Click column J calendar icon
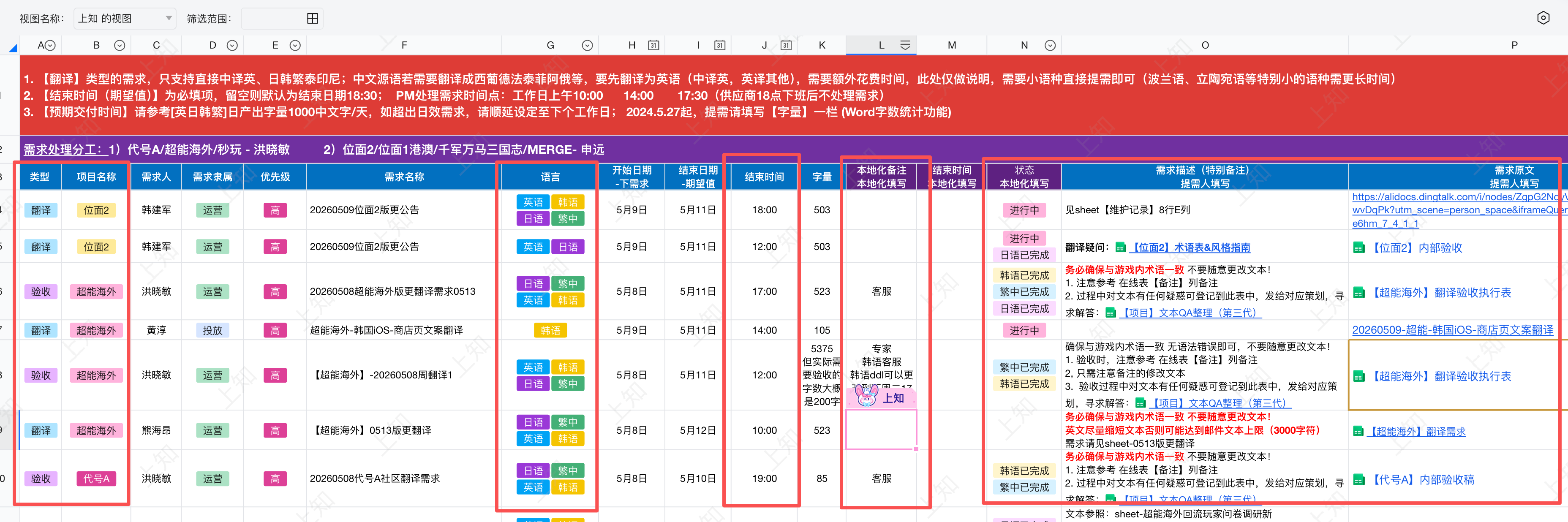 (x=786, y=45)
